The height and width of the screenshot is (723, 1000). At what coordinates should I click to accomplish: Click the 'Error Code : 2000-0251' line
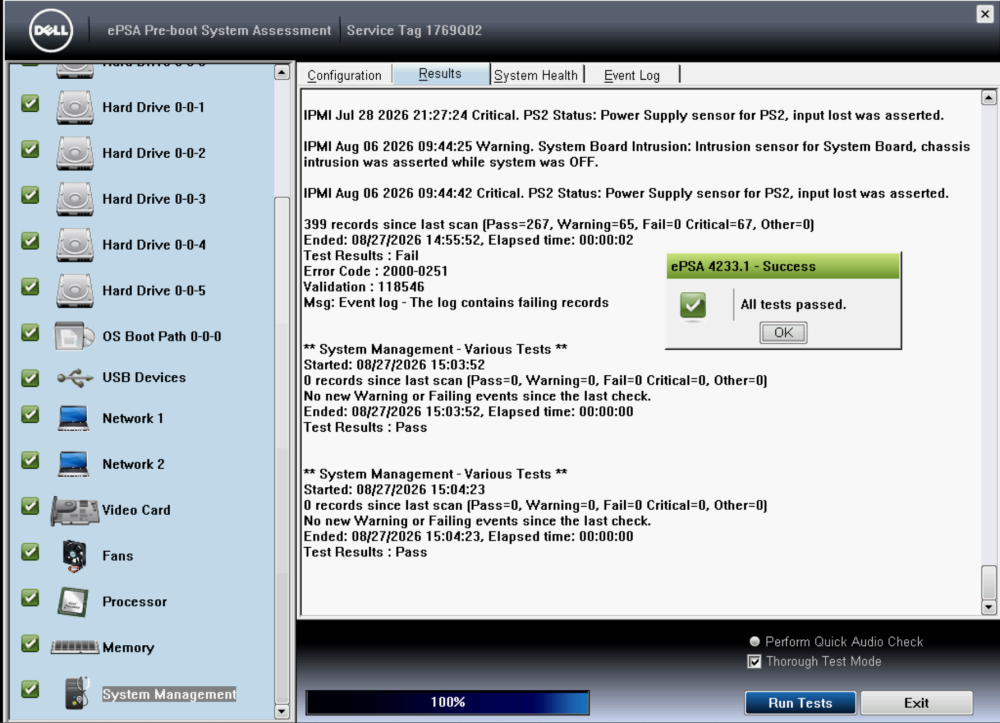[376, 271]
